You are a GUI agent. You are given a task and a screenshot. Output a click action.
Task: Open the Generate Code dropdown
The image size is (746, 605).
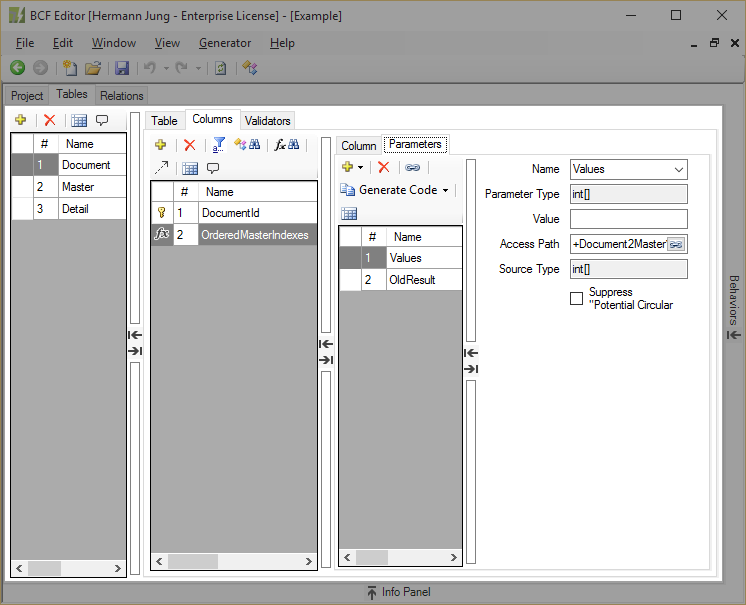tap(445, 190)
